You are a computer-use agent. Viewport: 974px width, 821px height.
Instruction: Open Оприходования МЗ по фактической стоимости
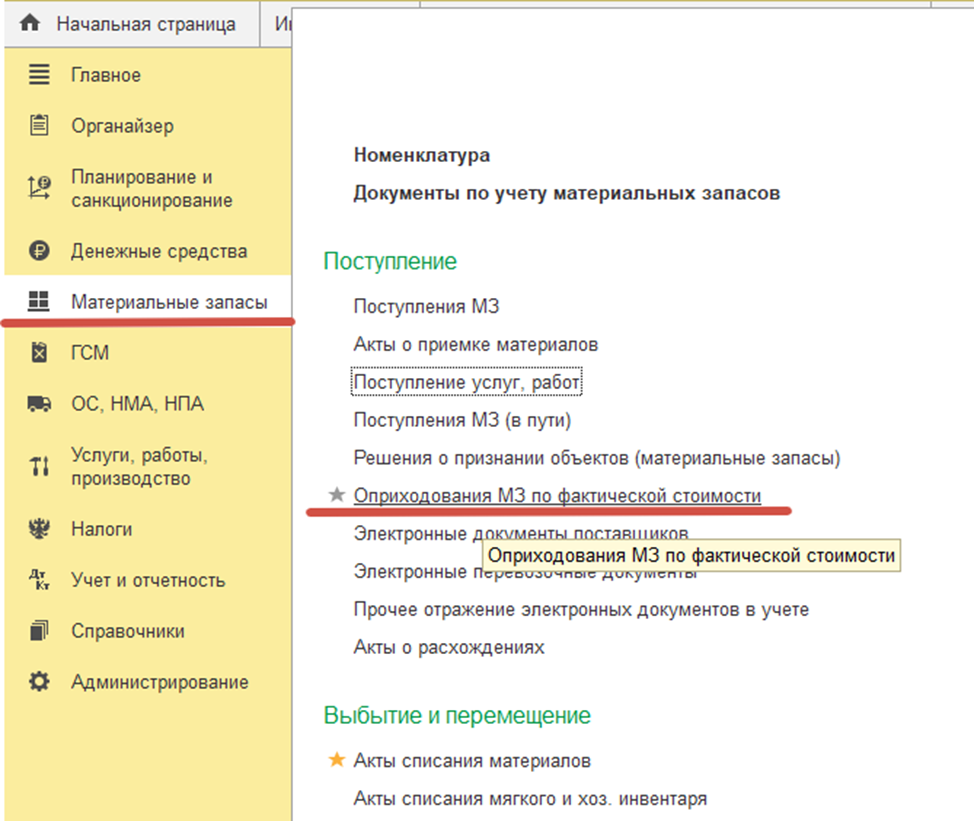557,496
